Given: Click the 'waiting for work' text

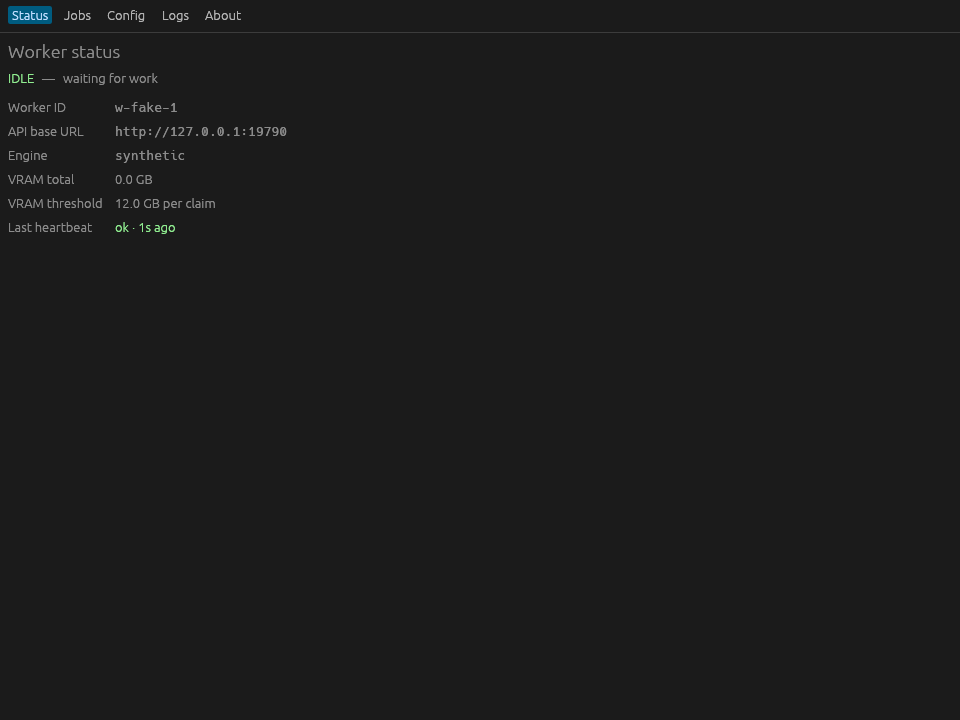Looking at the screenshot, I should 110,78.
